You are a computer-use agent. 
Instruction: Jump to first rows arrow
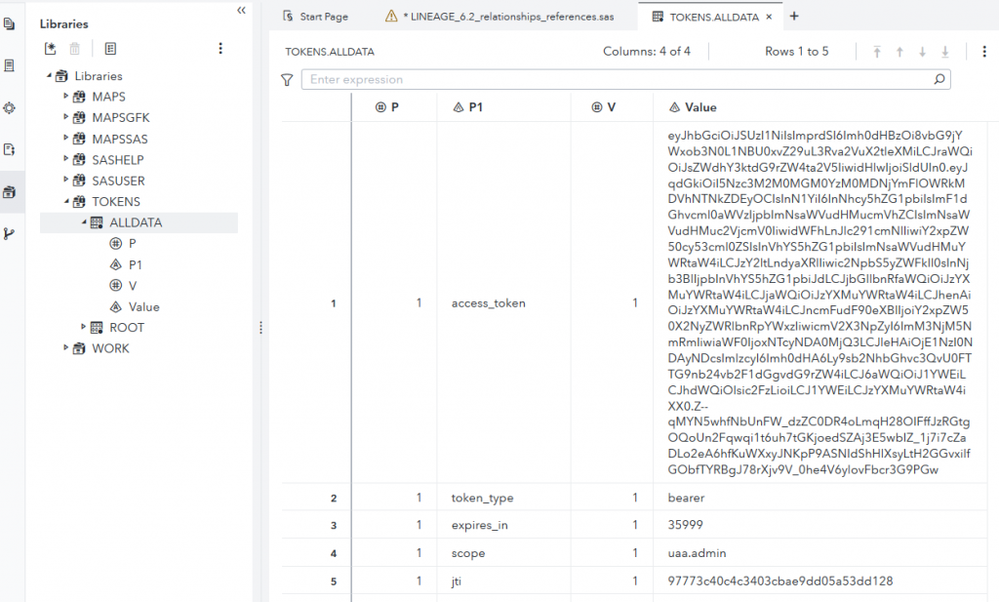click(x=877, y=52)
